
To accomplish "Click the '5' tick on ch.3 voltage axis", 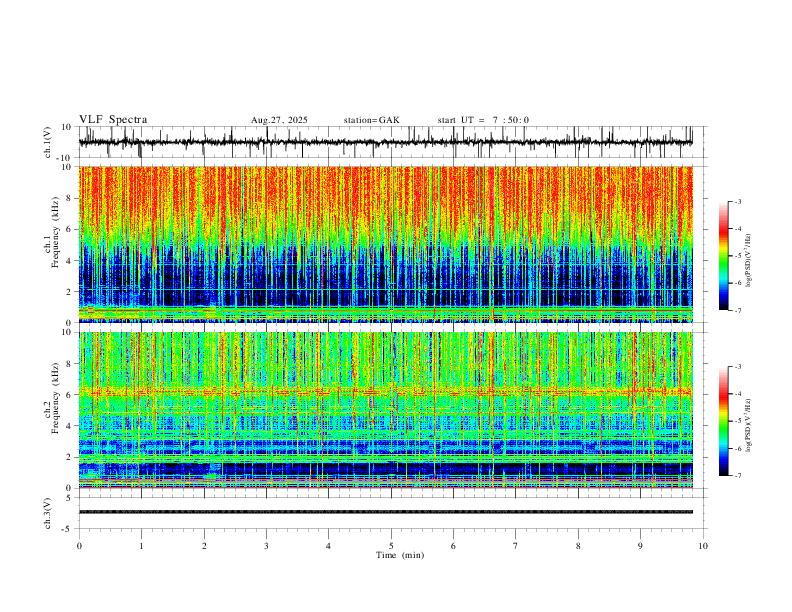I will coord(69,498).
